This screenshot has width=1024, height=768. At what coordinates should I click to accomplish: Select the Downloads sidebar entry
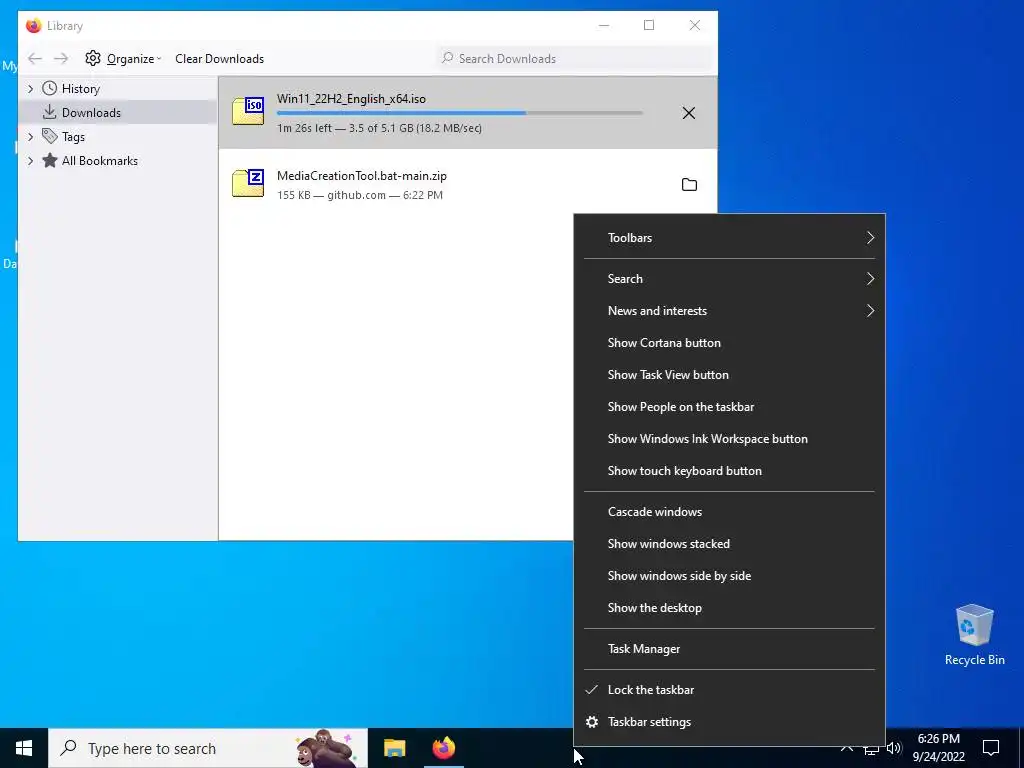[x=118, y=112]
